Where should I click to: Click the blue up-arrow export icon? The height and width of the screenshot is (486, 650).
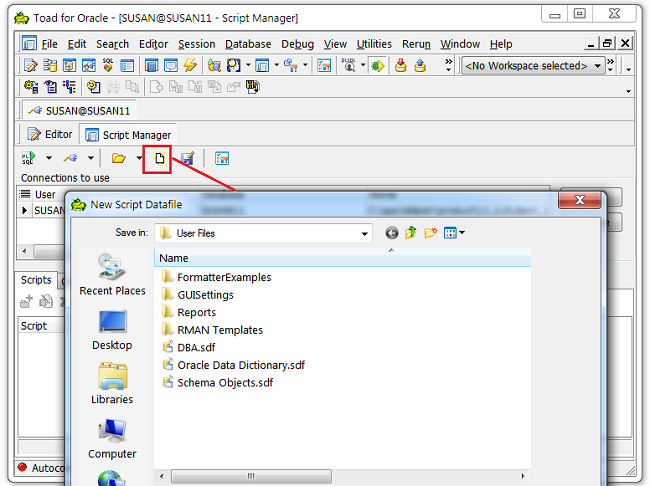tap(420, 66)
